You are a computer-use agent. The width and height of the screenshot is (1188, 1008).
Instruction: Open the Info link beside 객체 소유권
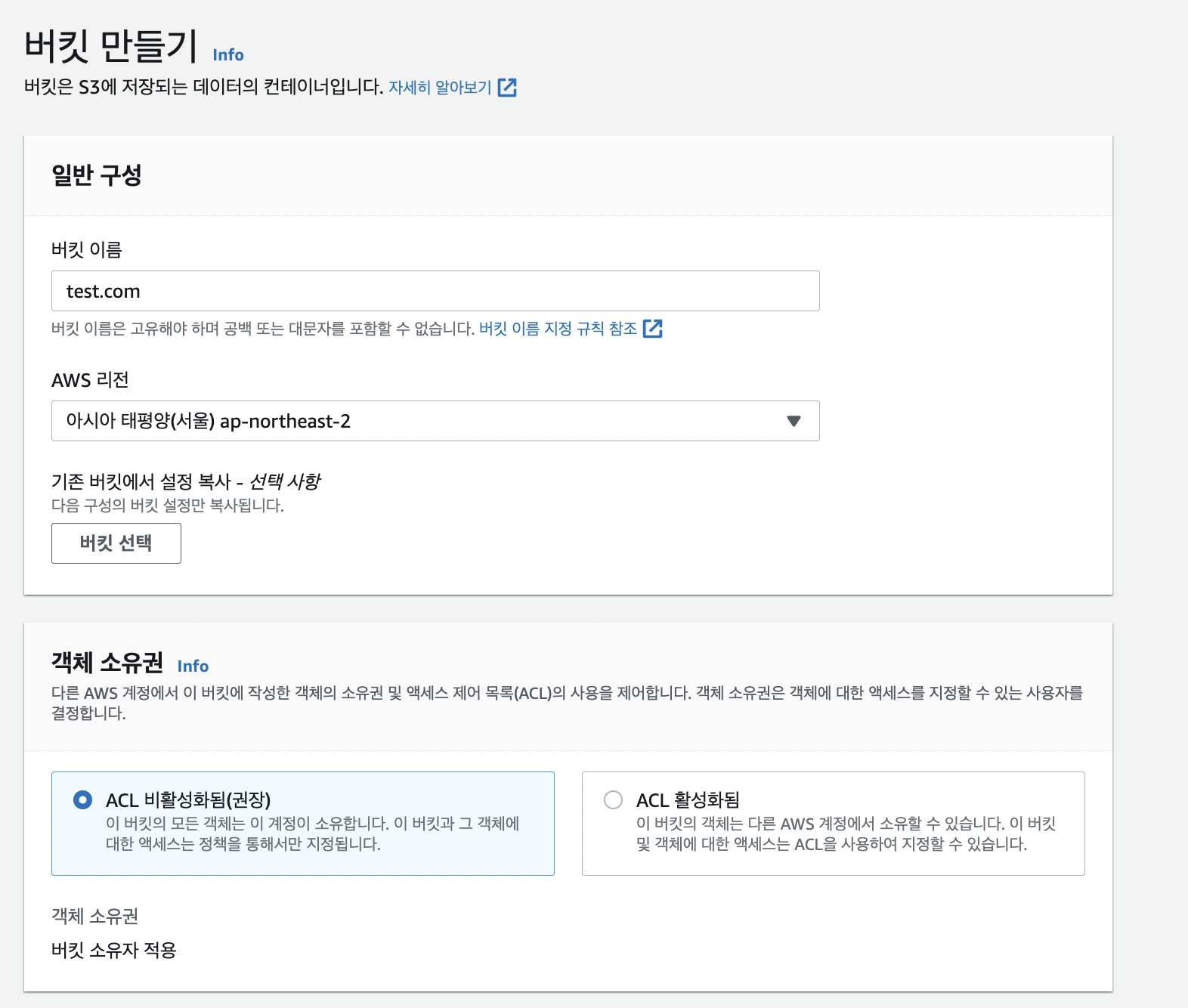(193, 666)
